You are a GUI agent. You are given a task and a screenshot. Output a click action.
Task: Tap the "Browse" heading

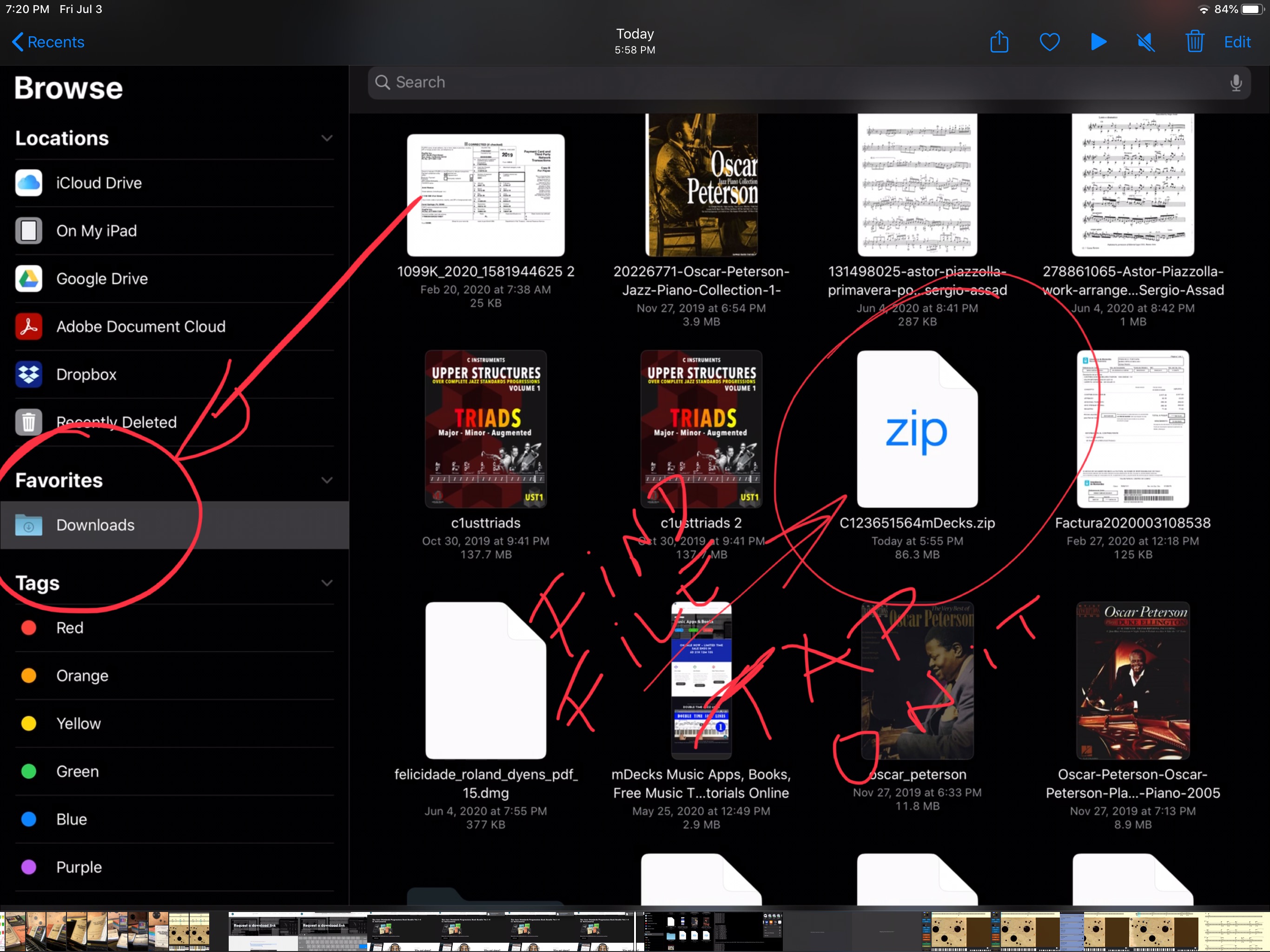68,88
